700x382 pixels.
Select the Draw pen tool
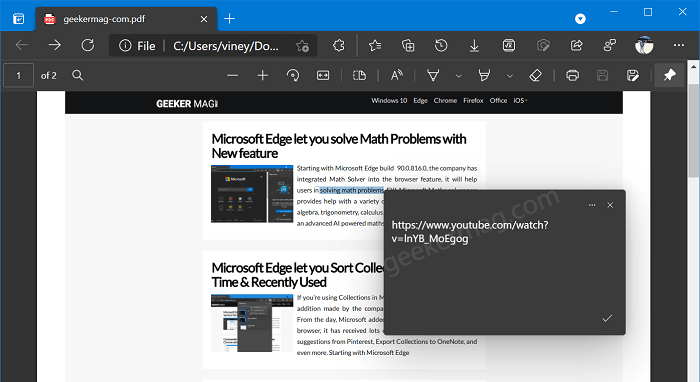433,75
